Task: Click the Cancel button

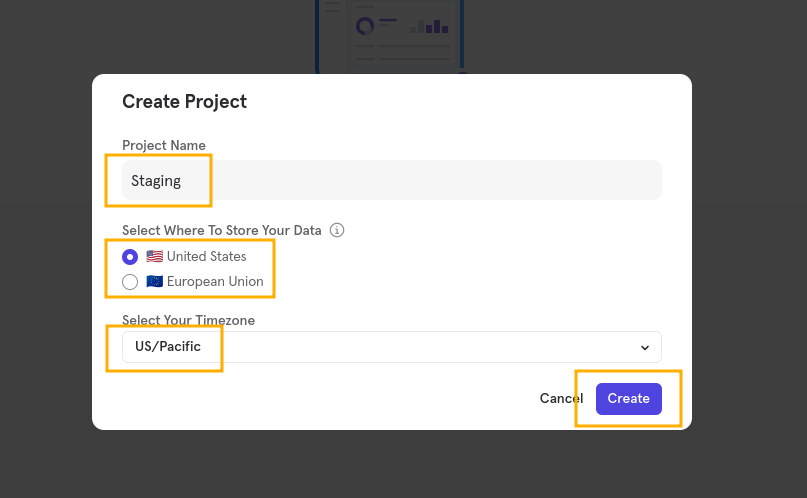Action: (x=560, y=398)
